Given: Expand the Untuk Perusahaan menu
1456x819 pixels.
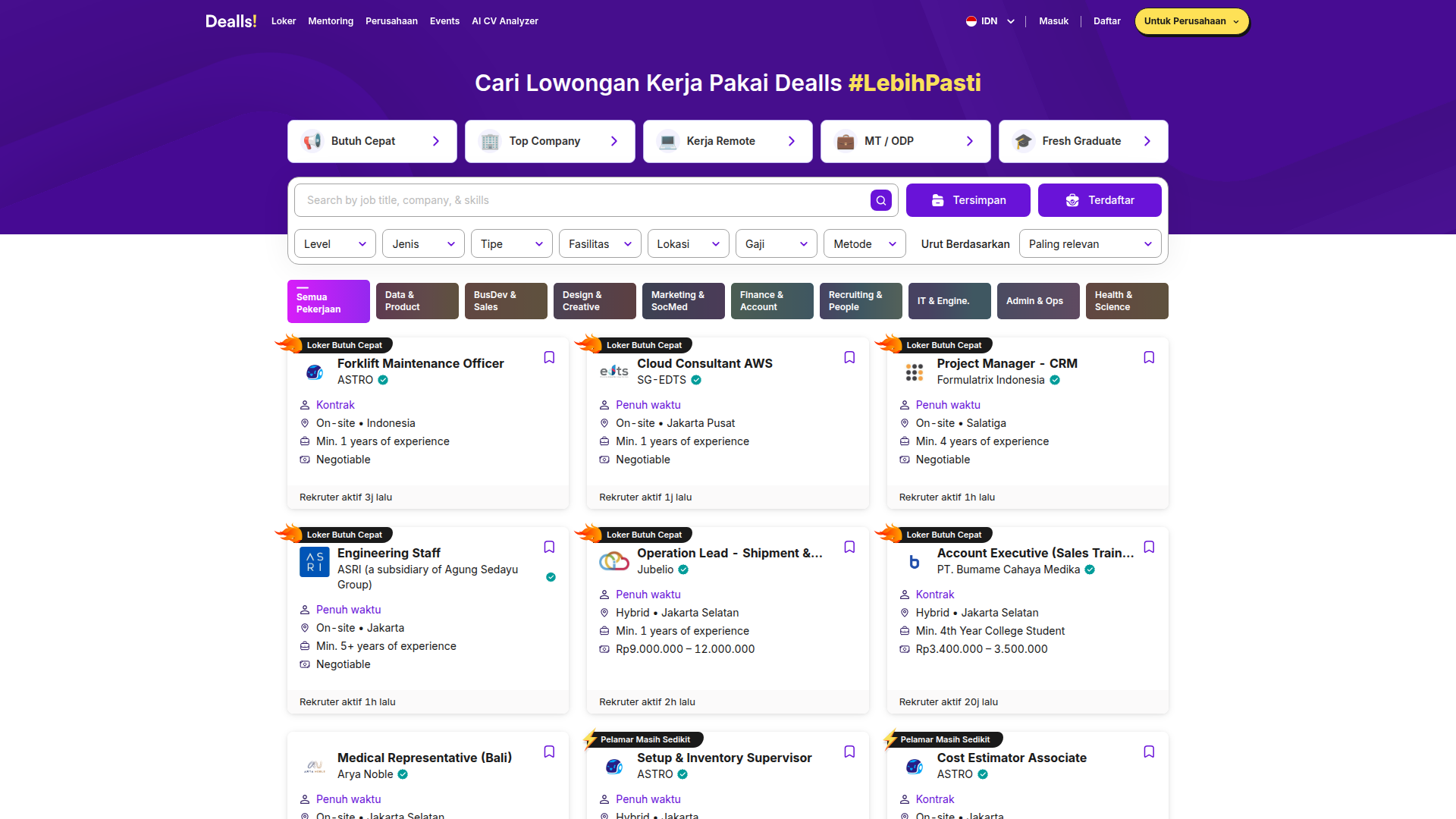Looking at the screenshot, I should click(x=1191, y=21).
